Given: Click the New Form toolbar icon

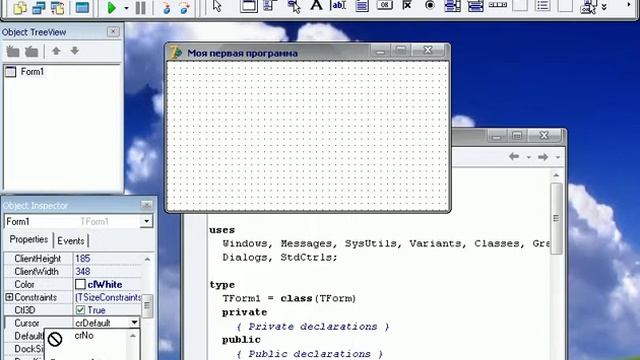Looking at the screenshot, I should (82, 7).
